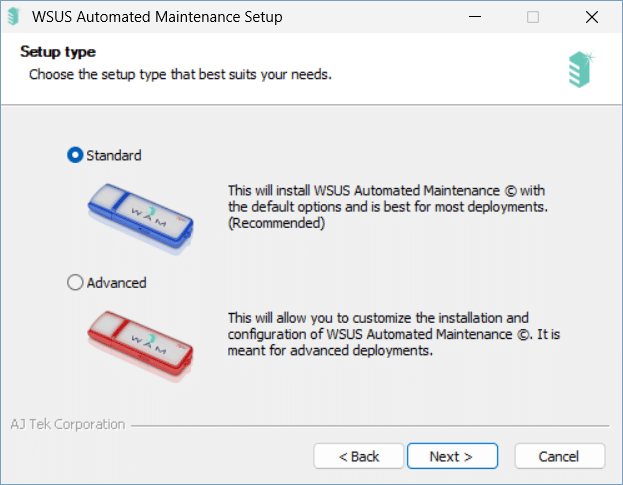Click the teal server logo in header
This screenshot has width=623, height=485.
tap(580, 70)
